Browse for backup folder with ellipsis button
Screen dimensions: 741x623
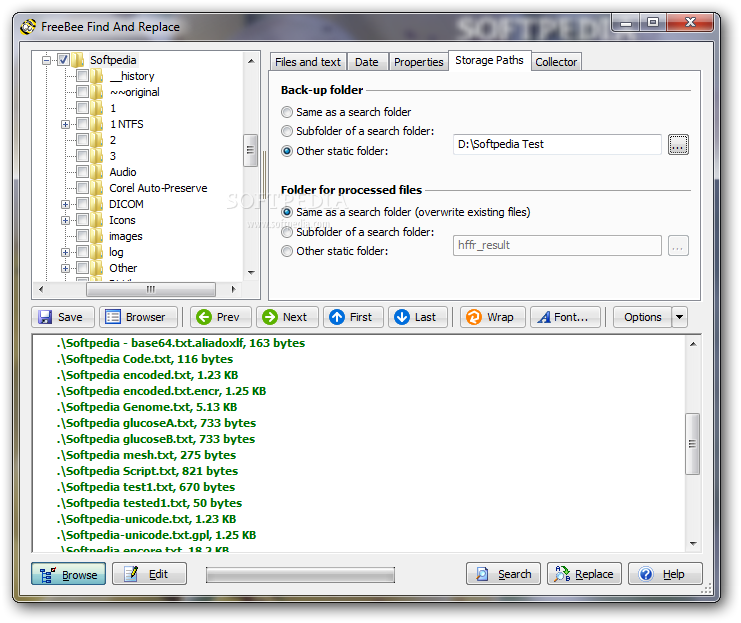678,144
